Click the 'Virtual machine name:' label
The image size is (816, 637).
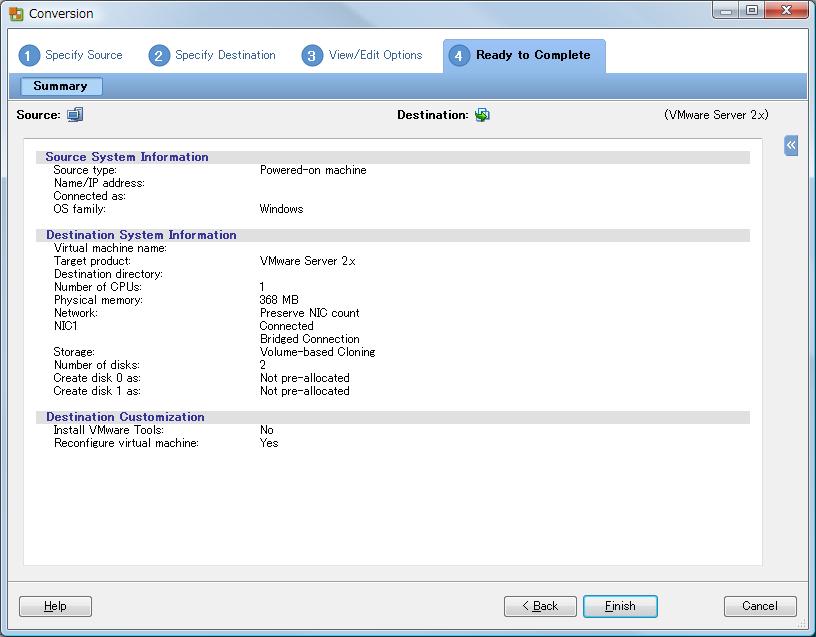[x=110, y=248]
